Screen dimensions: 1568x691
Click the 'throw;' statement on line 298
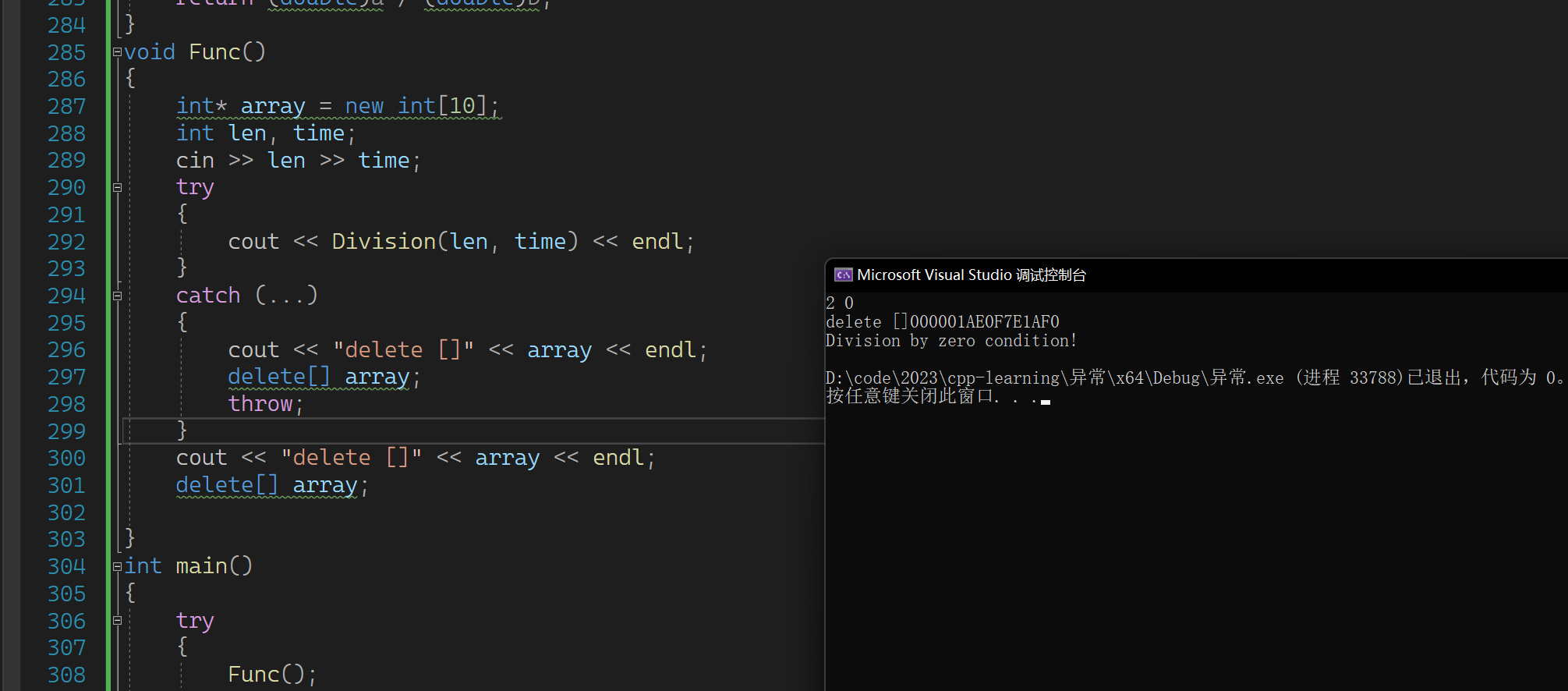pos(265,404)
